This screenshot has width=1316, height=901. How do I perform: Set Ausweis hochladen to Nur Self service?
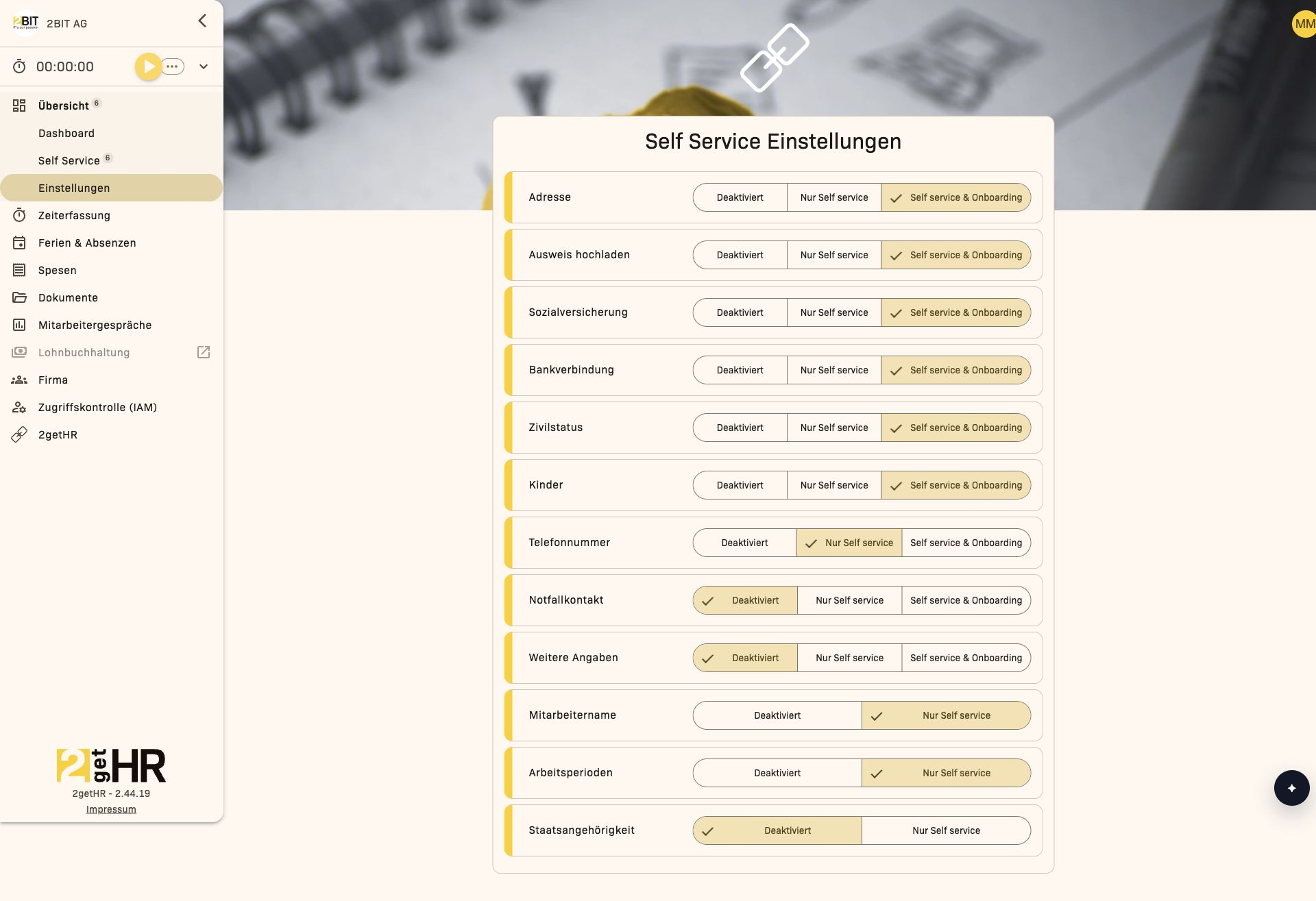(x=834, y=255)
